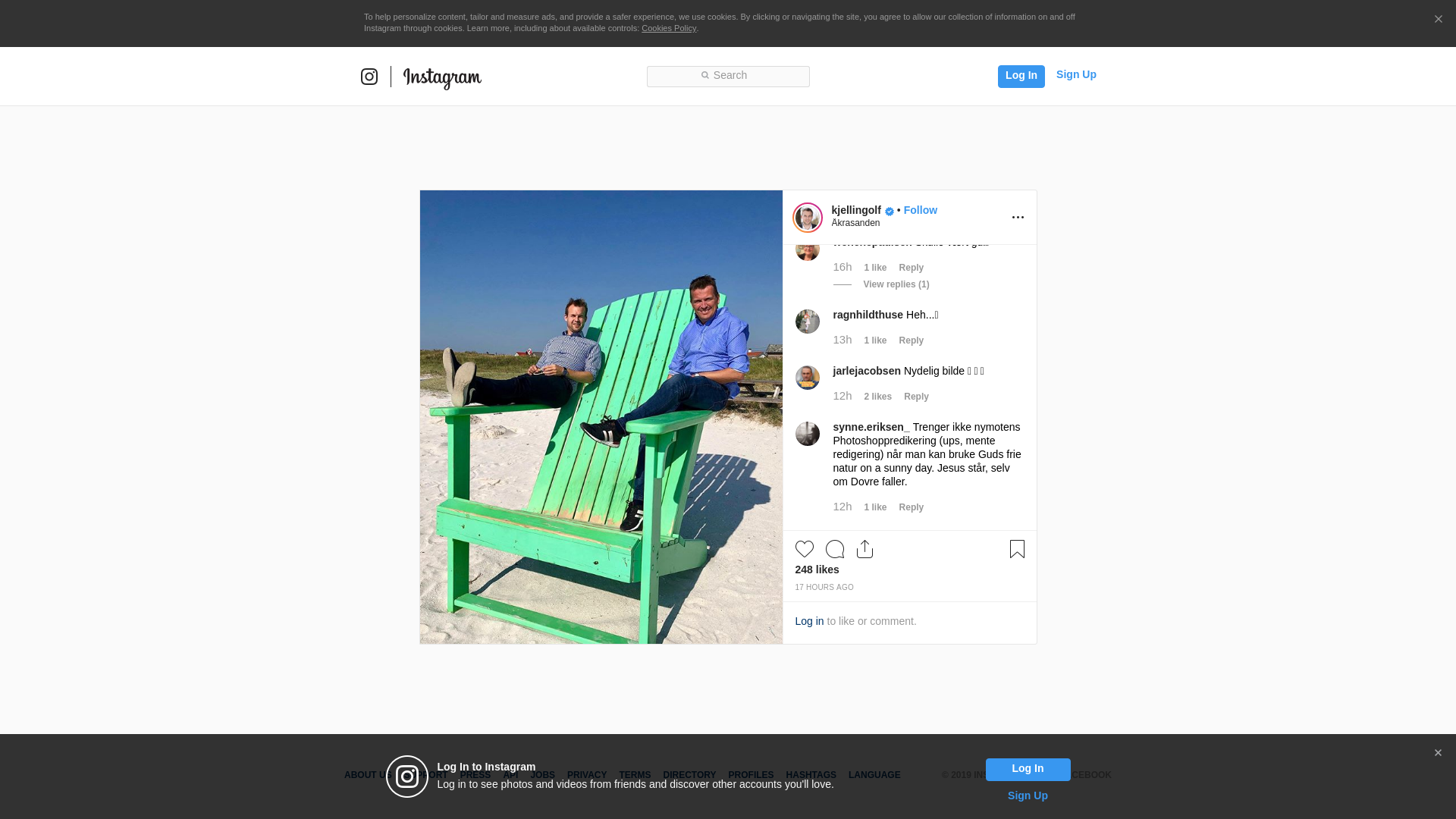Save post with bookmark icon
This screenshot has width=1456, height=819.
(1017, 549)
